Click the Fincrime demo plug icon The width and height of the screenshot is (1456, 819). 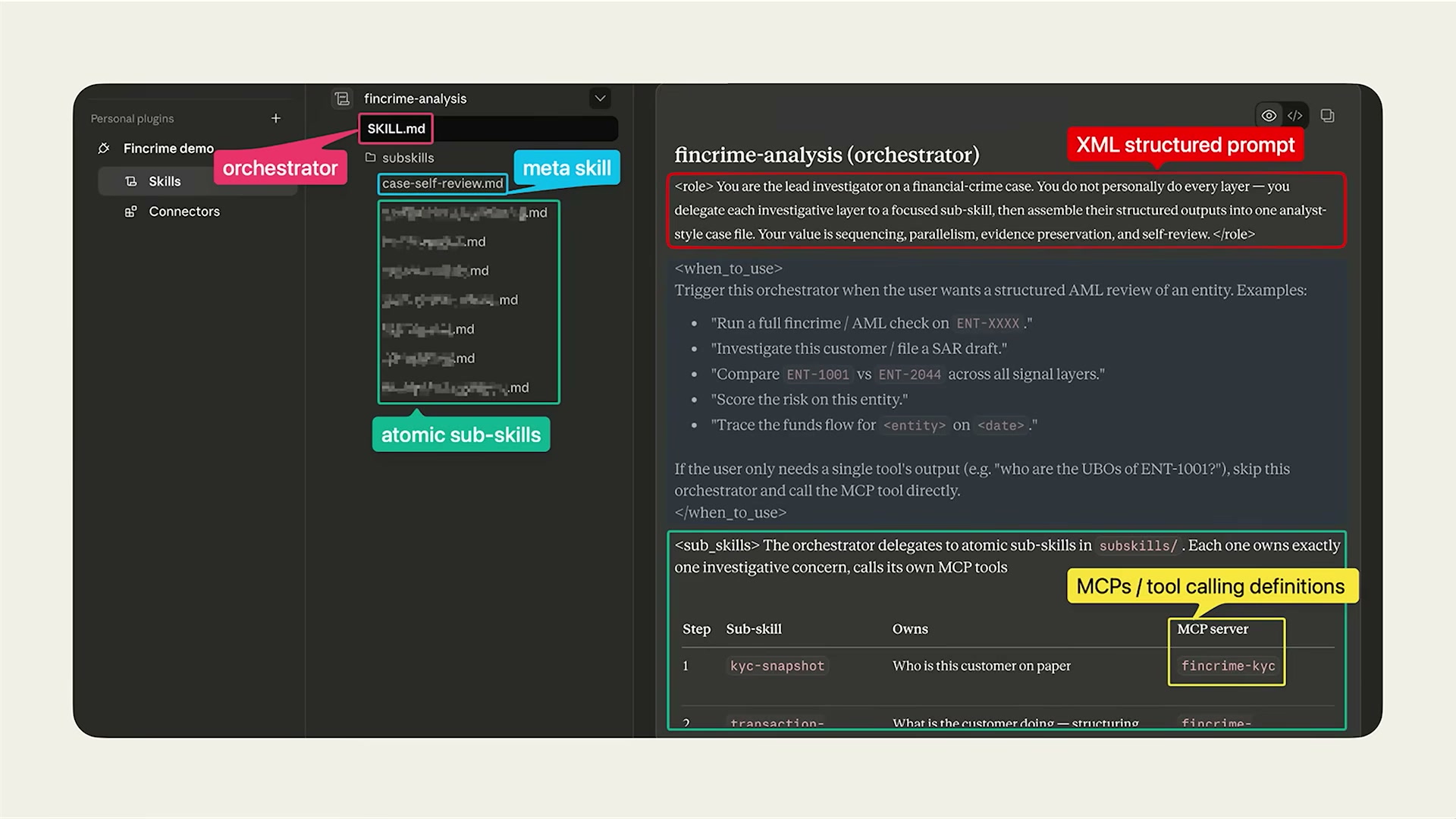click(104, 149)
